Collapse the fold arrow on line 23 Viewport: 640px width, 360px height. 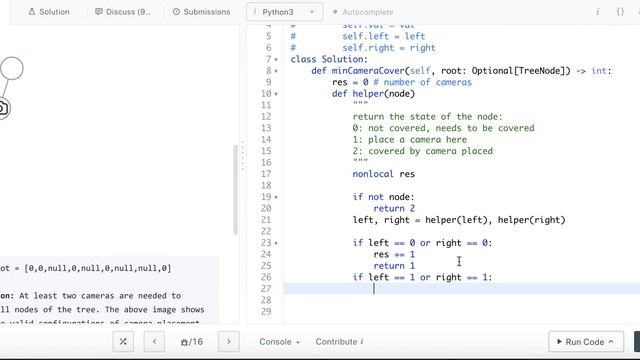[x=276, y=243]
